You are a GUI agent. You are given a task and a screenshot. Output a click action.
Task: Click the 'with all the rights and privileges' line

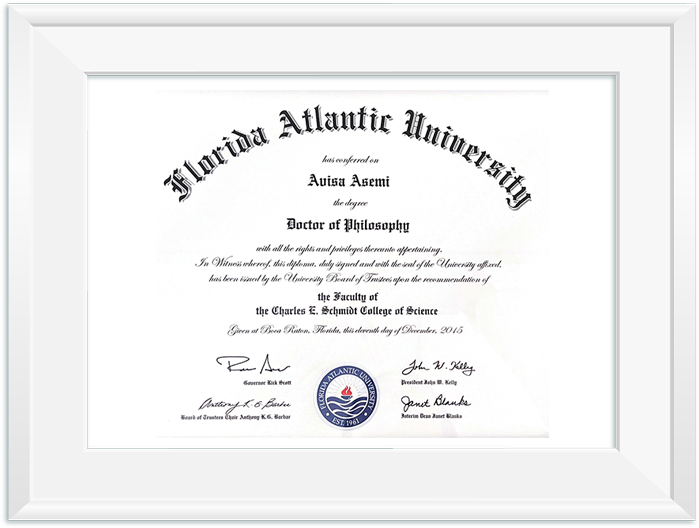[x=349, y=249]
